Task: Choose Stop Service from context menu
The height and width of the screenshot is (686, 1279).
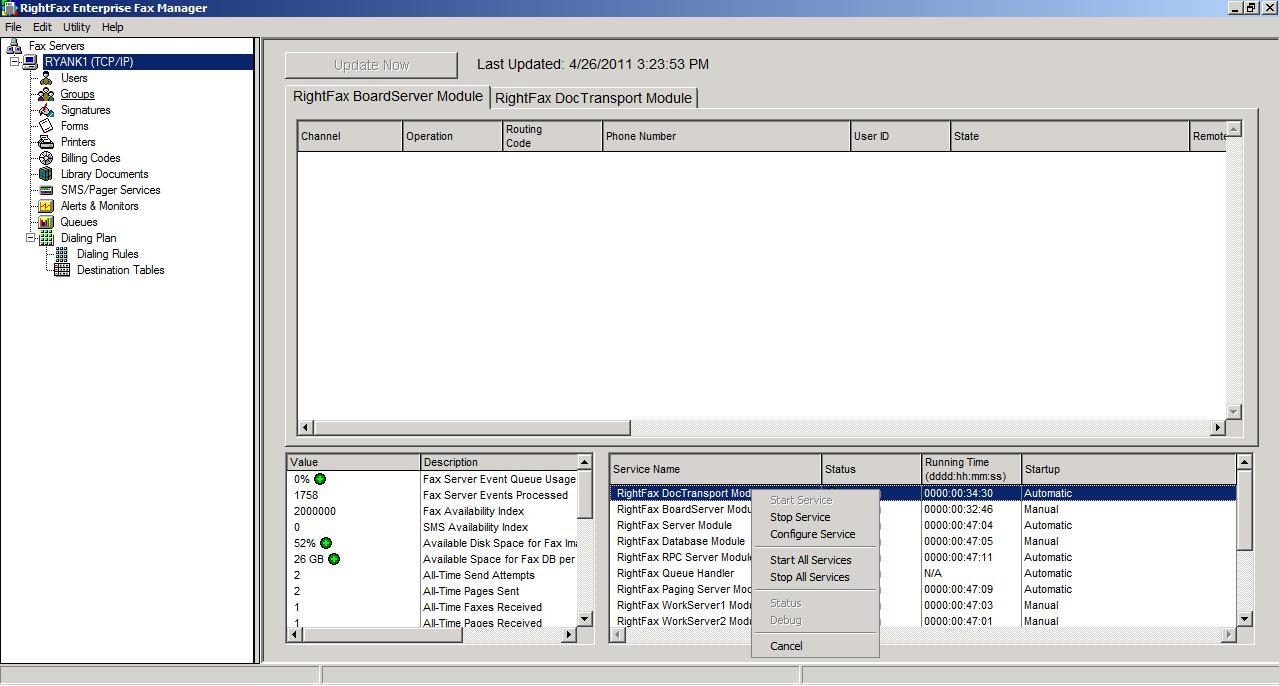Action: coord(800,517)
